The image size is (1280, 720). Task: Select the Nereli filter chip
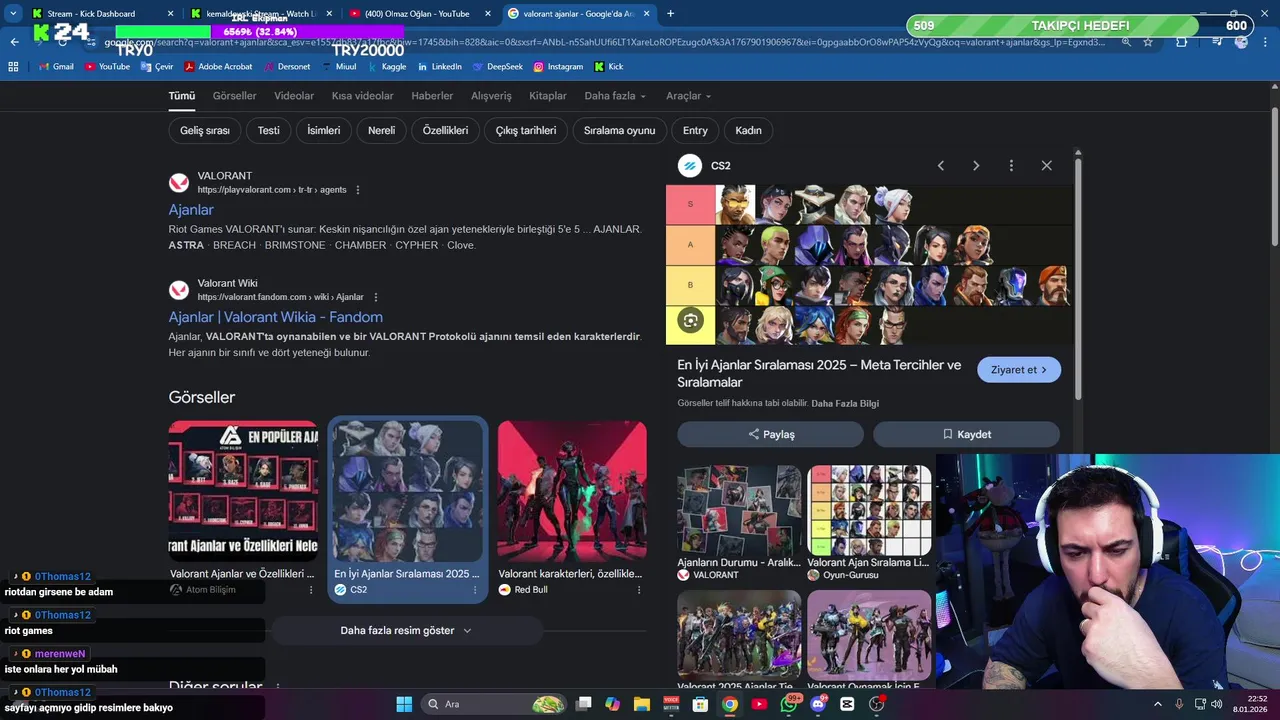[381, 130]
